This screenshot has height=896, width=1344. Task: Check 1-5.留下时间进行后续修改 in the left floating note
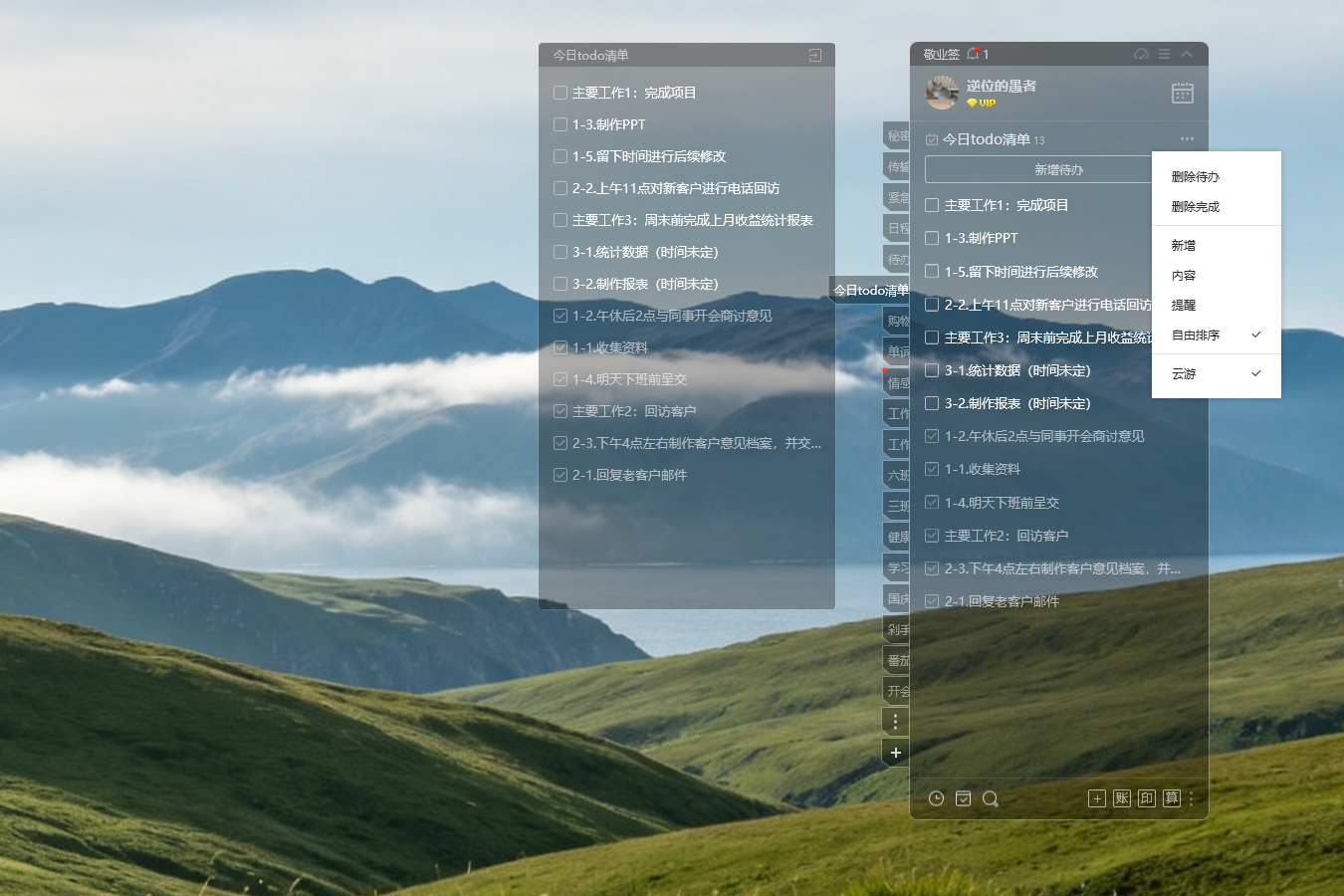tap(560, 156)
